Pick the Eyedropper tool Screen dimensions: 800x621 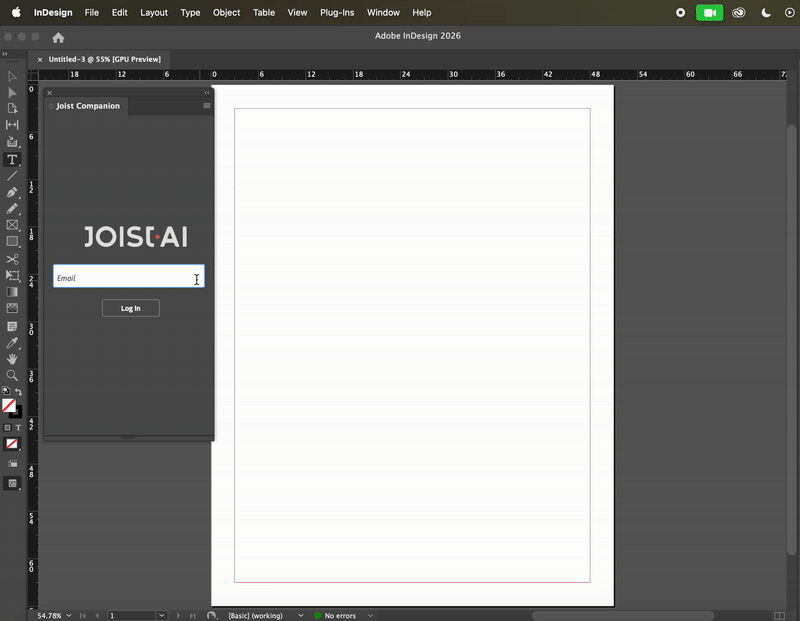click(12, 343)
